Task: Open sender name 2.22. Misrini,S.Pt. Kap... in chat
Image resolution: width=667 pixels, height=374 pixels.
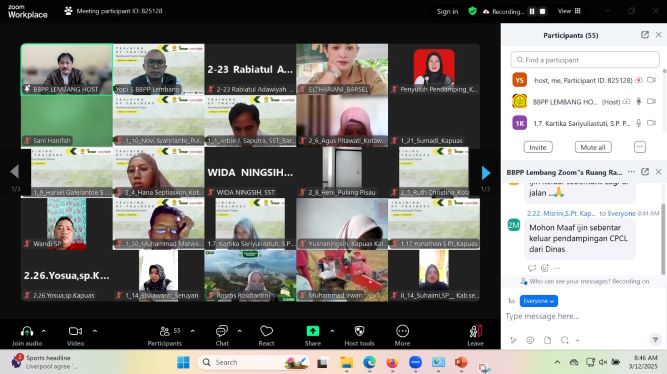Action: point(561,213)
